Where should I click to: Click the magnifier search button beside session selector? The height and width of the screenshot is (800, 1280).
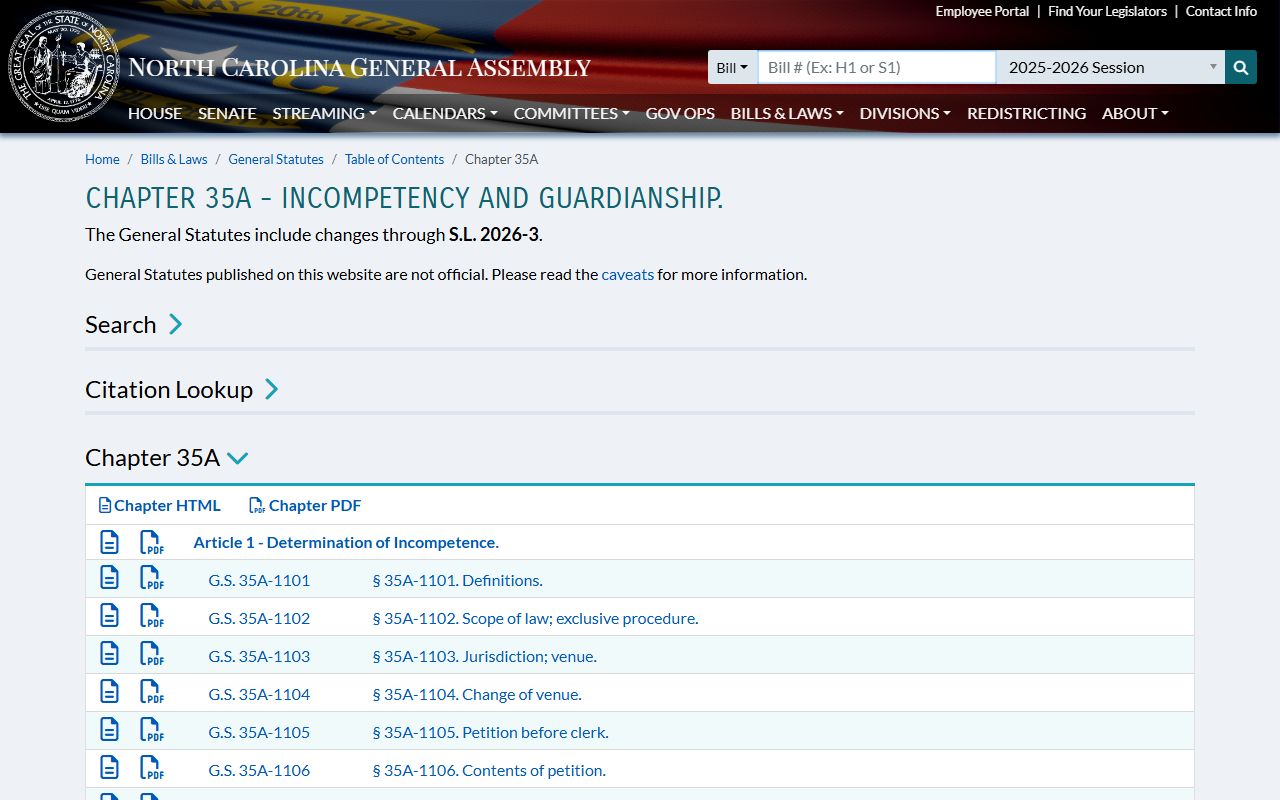click(x=1241, y=67)
